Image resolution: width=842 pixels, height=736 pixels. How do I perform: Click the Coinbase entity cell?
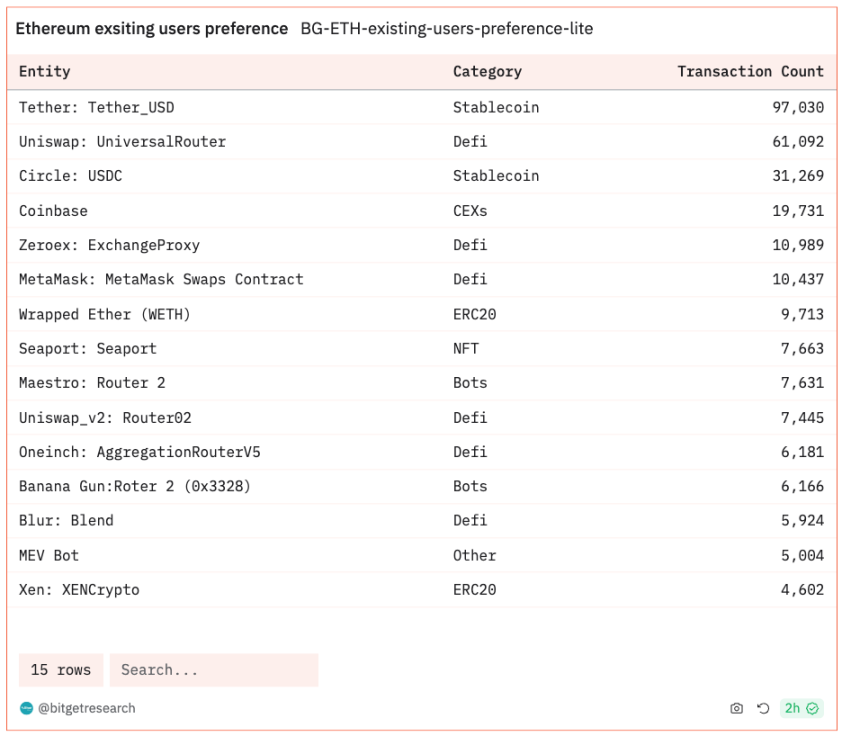pyautogui.click(x=53, y=211)
